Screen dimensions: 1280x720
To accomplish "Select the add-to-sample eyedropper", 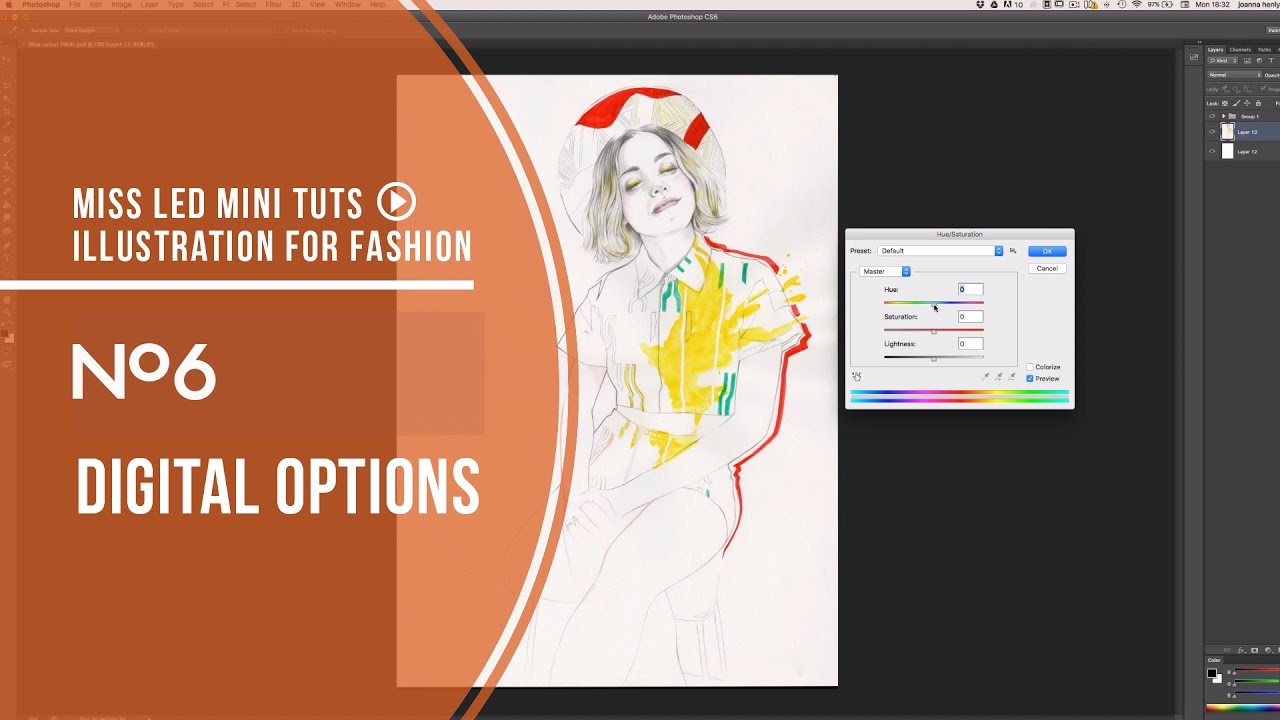I will click(x=998, y=376).
